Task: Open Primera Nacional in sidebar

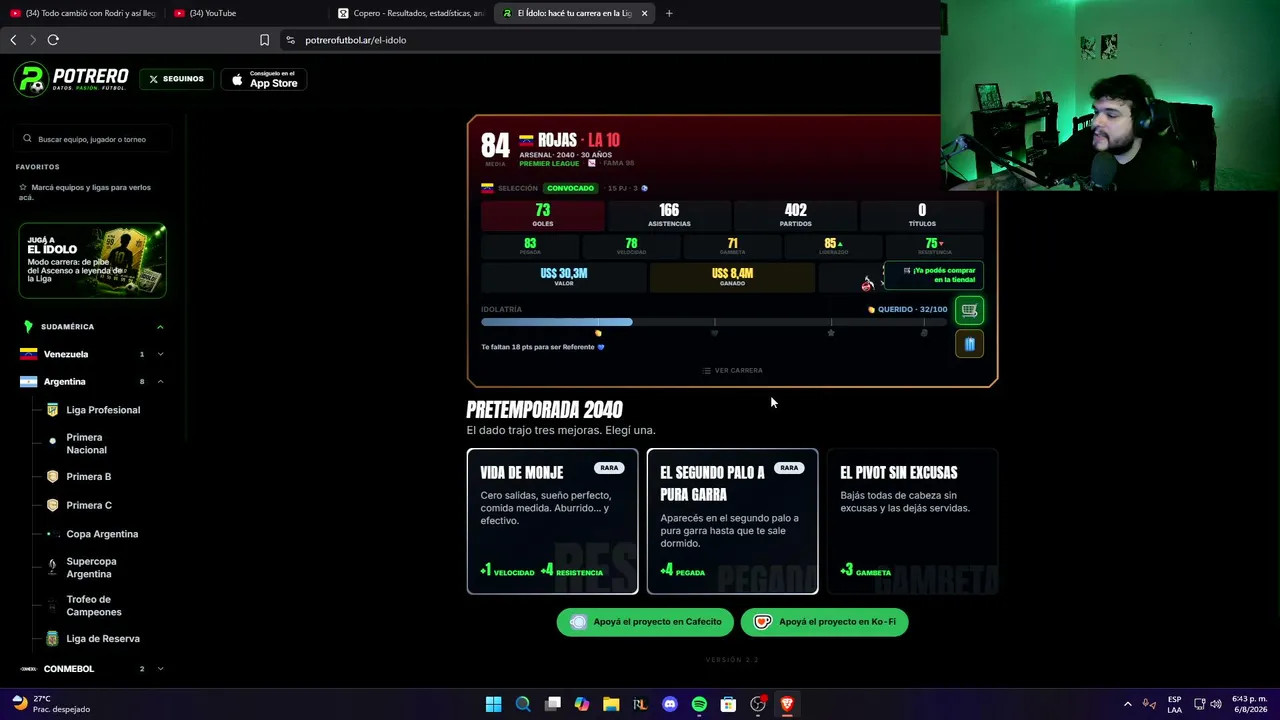Action: pyautogui.click(x=86, y=444)
